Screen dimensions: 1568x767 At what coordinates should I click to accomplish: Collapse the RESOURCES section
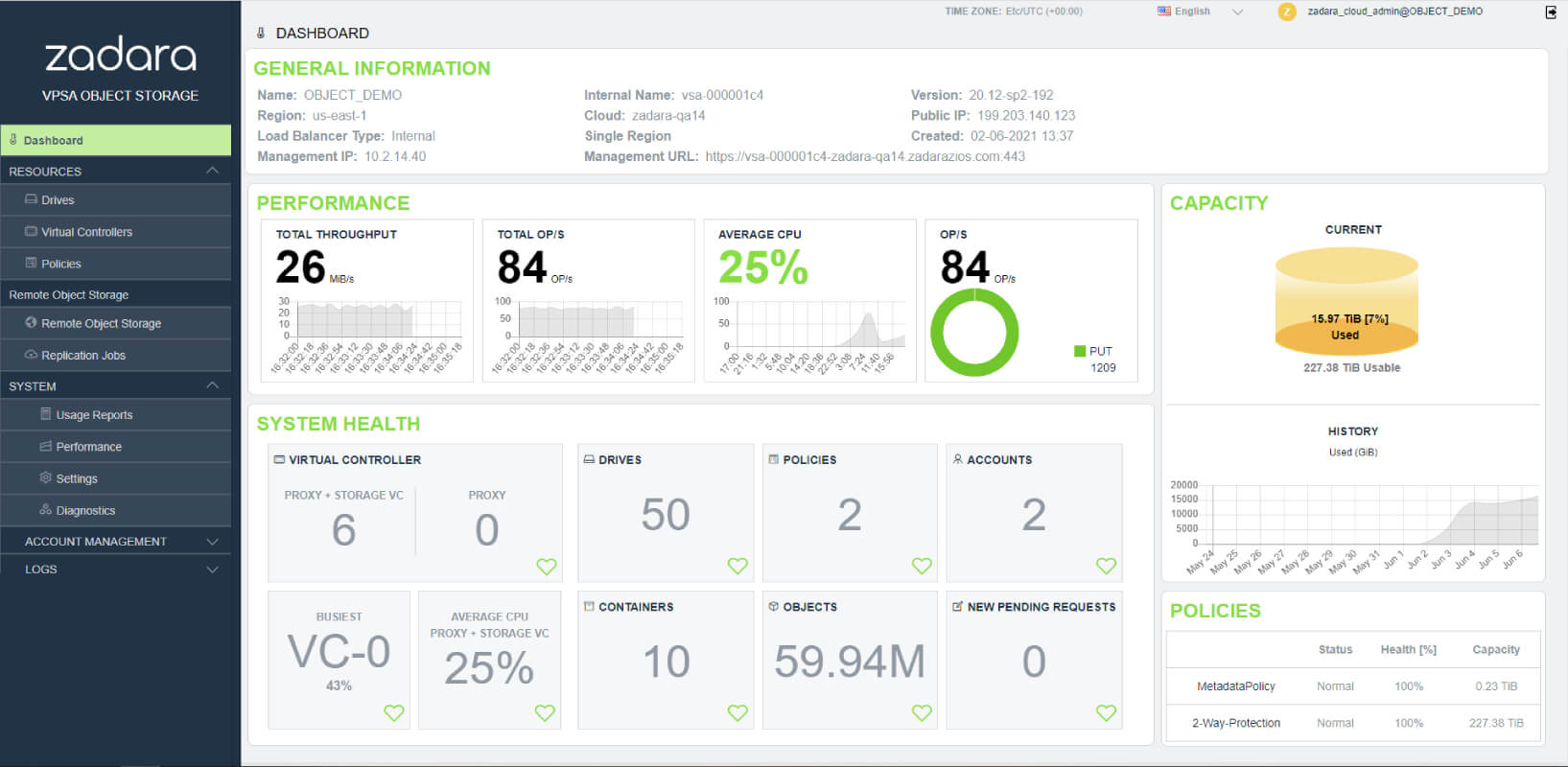[x=212, y=171]
